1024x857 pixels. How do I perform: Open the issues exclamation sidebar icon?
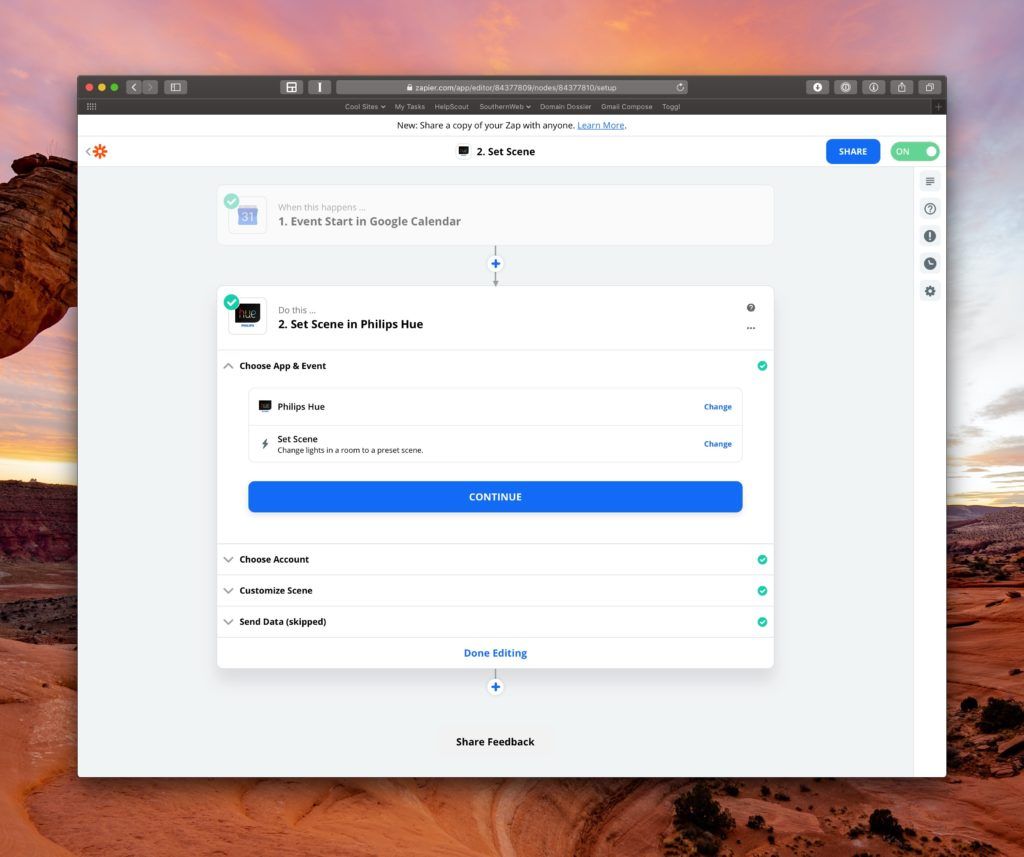tap(930, 236)
